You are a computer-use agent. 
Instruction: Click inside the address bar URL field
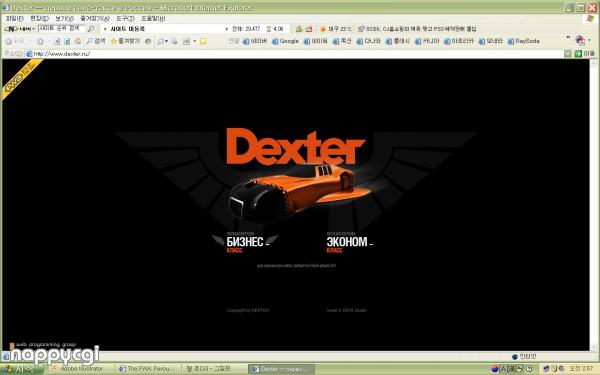point(295,54)
